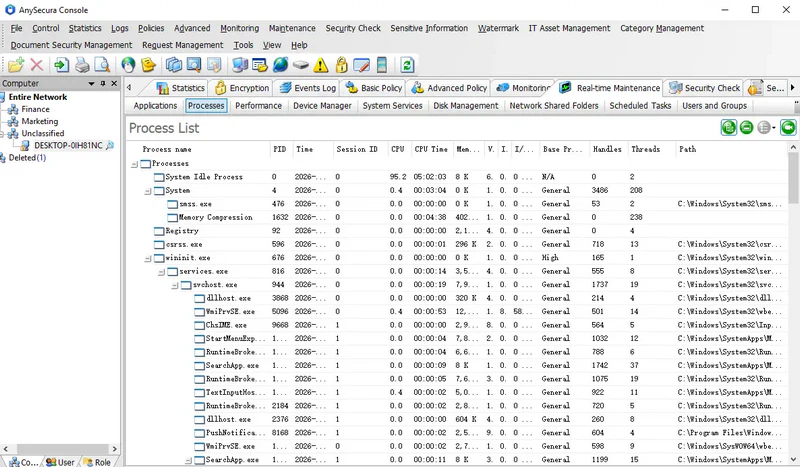The height and width of the screenshot is (467, 800).
Task: Click the yellow warning triangle icon
Action: coord(321,65)
